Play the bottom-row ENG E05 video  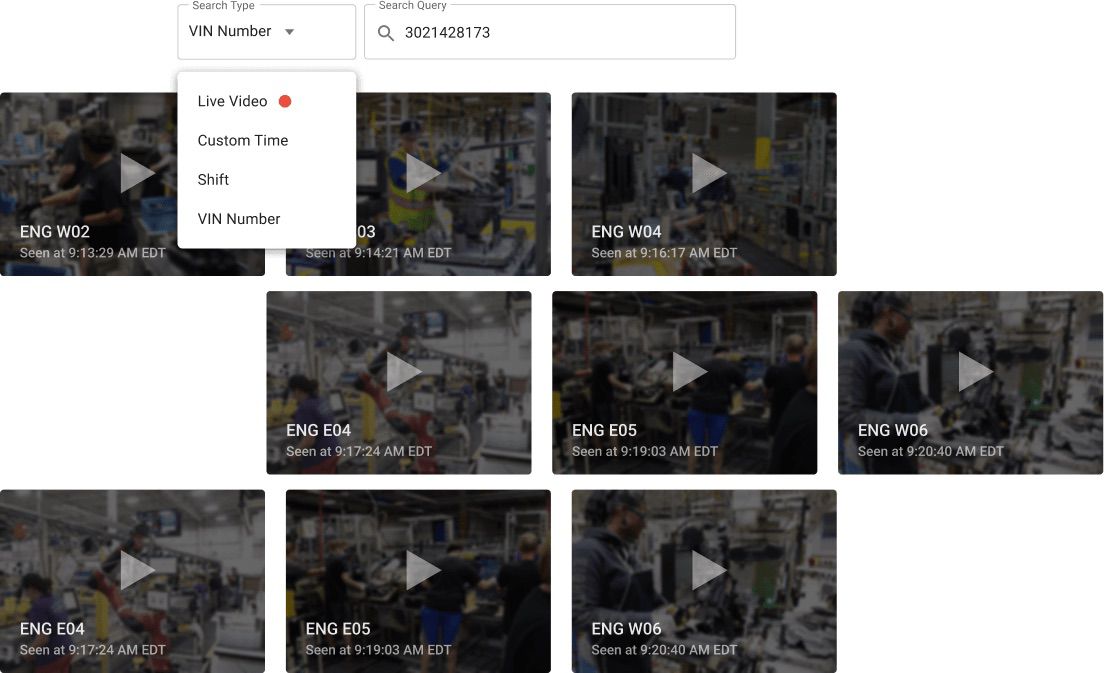[423, 570]
